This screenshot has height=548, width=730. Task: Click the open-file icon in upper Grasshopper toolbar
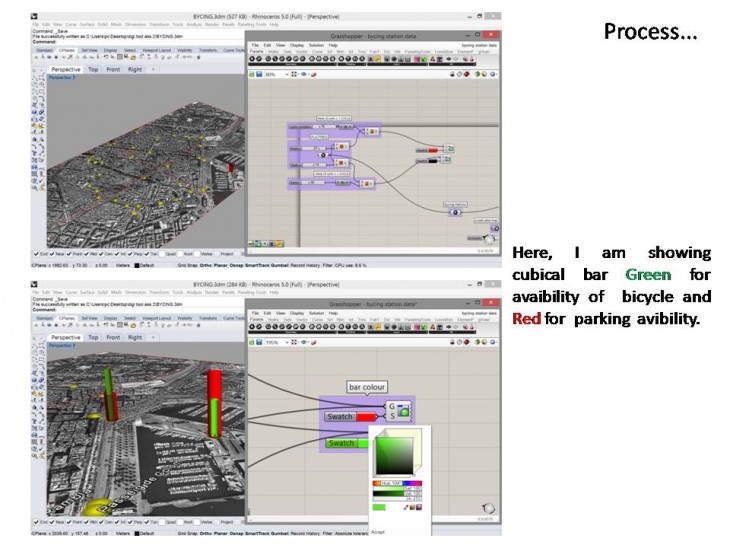(x=251, y=74)
